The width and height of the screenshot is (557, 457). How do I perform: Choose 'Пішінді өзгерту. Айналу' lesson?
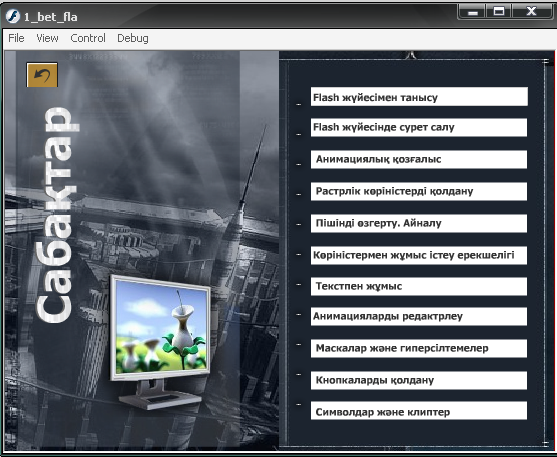click(419, 223)
